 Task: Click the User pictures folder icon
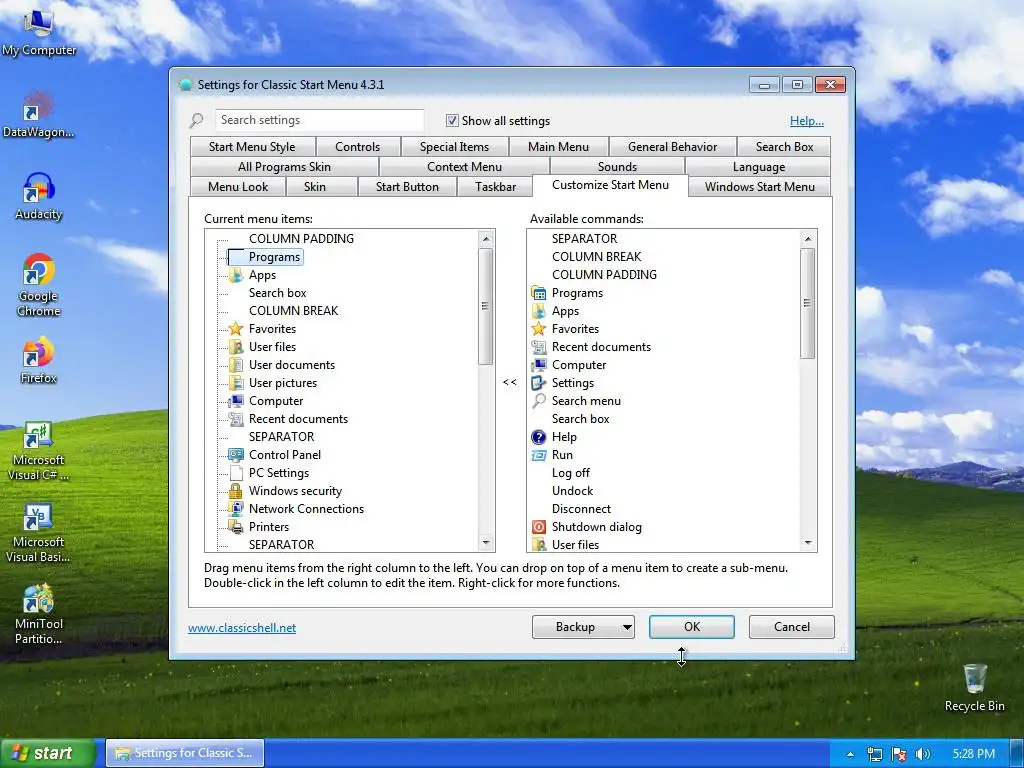236,383
